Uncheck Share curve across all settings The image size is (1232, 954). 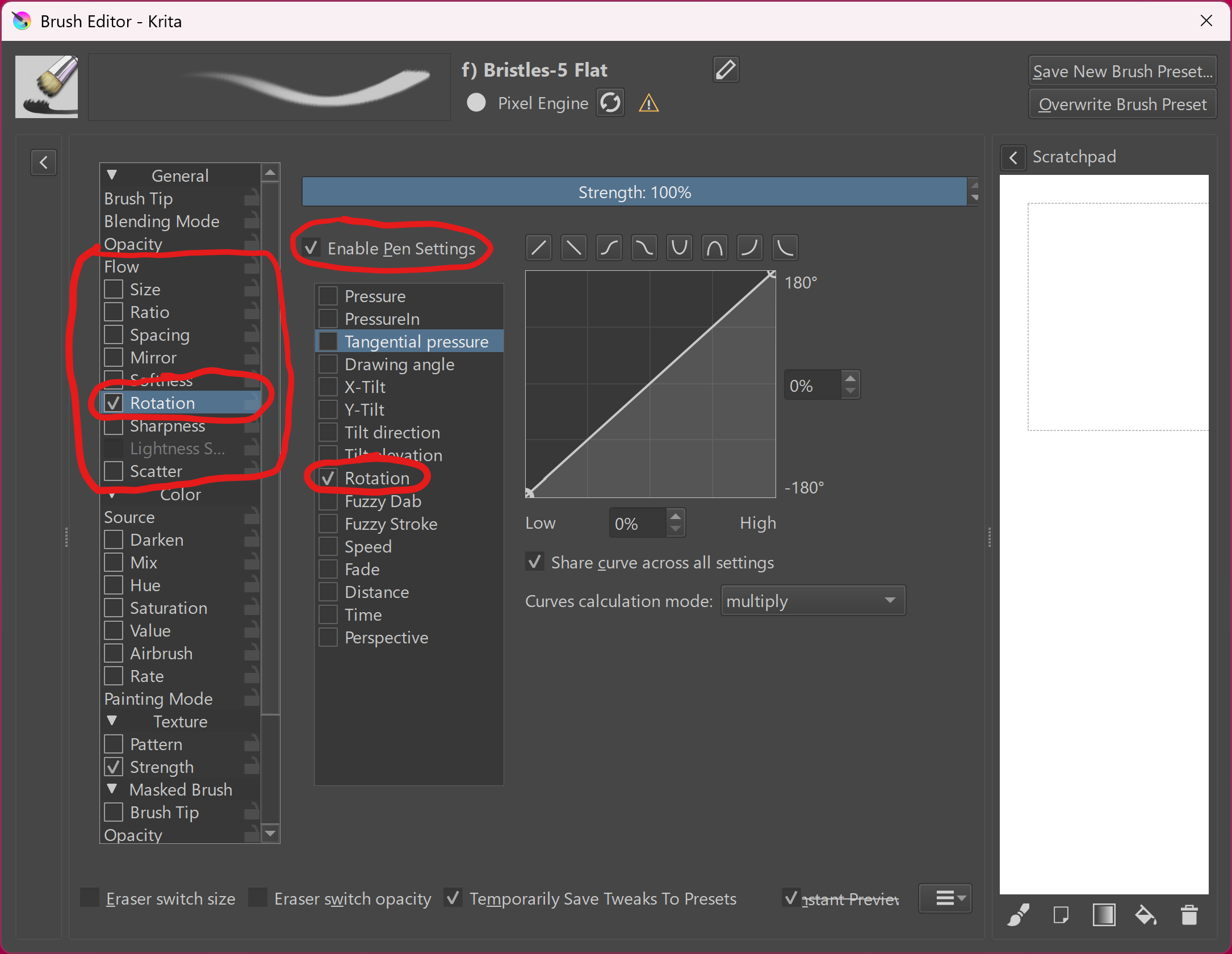point(535,562)
